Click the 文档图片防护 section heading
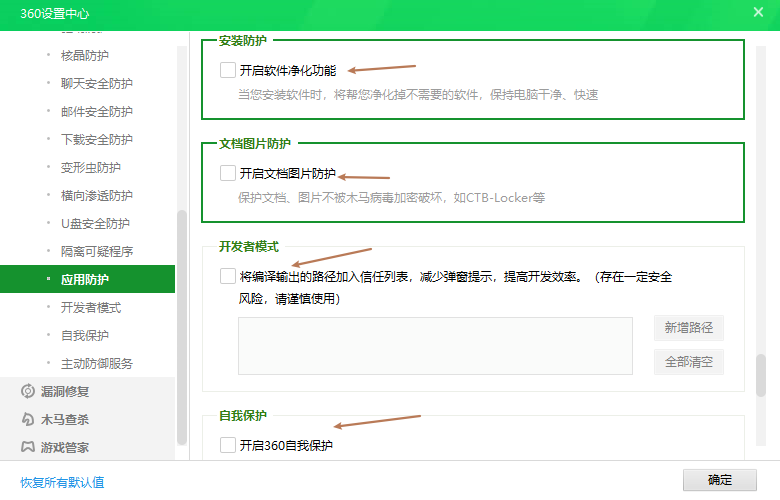Screen dimensions: 780x500 (x=255, y=144)
